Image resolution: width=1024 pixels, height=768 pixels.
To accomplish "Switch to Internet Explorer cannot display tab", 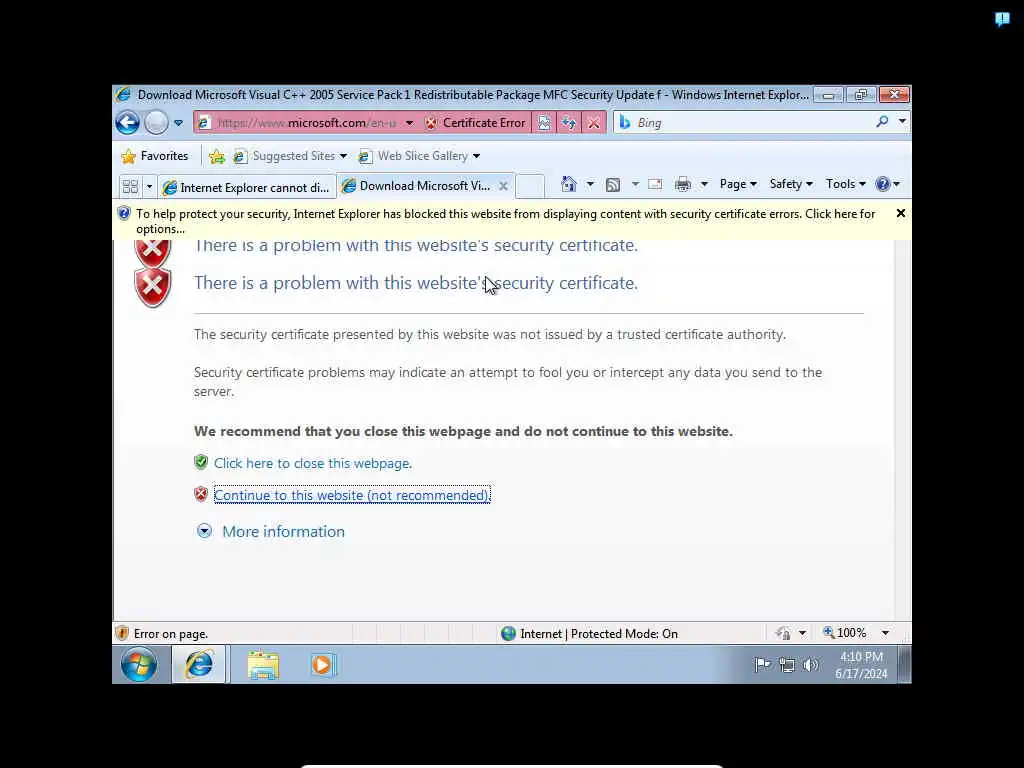I will [247, 187].
